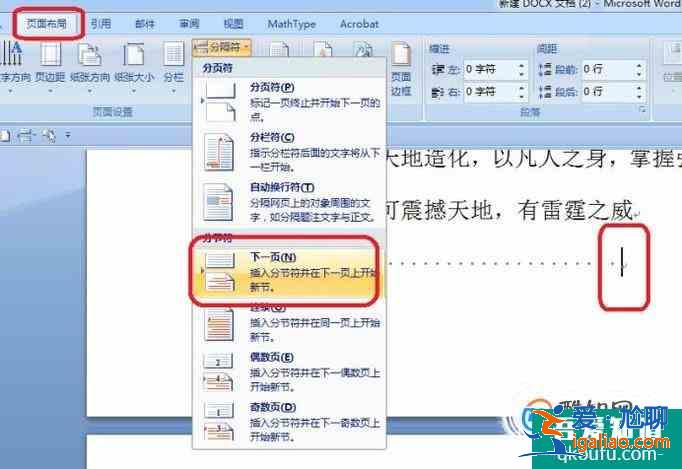The image size is (682, 469).
Task: Open the 页边距 margins tool
Action: tap(50, 66)
